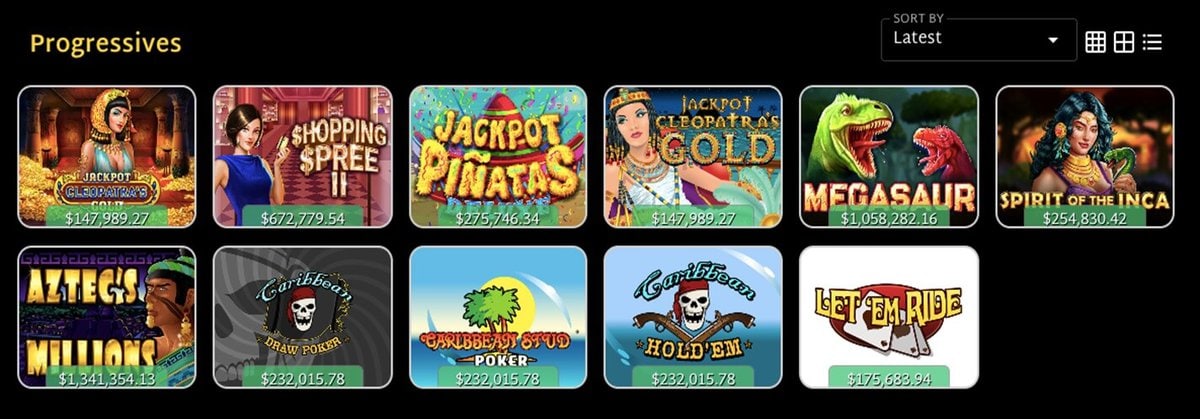Screen dimensions: 1200x419
Task: Switch to small grid view icon
Action: pyautogui.click(x=1095, y=42)
